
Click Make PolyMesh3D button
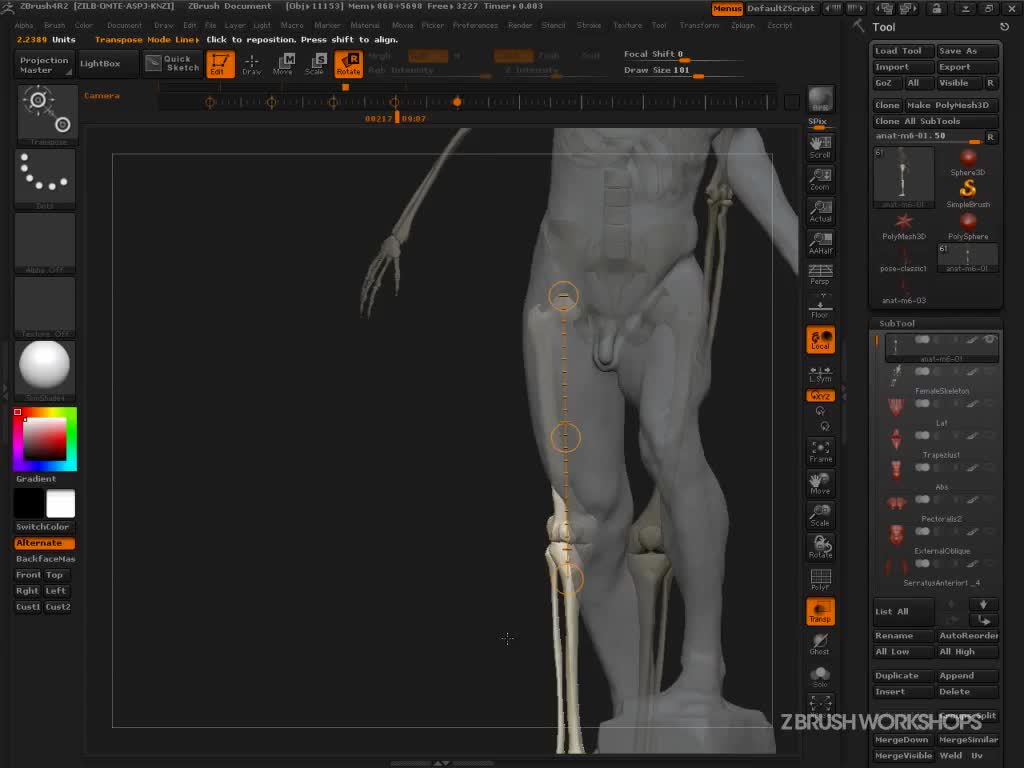point(952,105)
